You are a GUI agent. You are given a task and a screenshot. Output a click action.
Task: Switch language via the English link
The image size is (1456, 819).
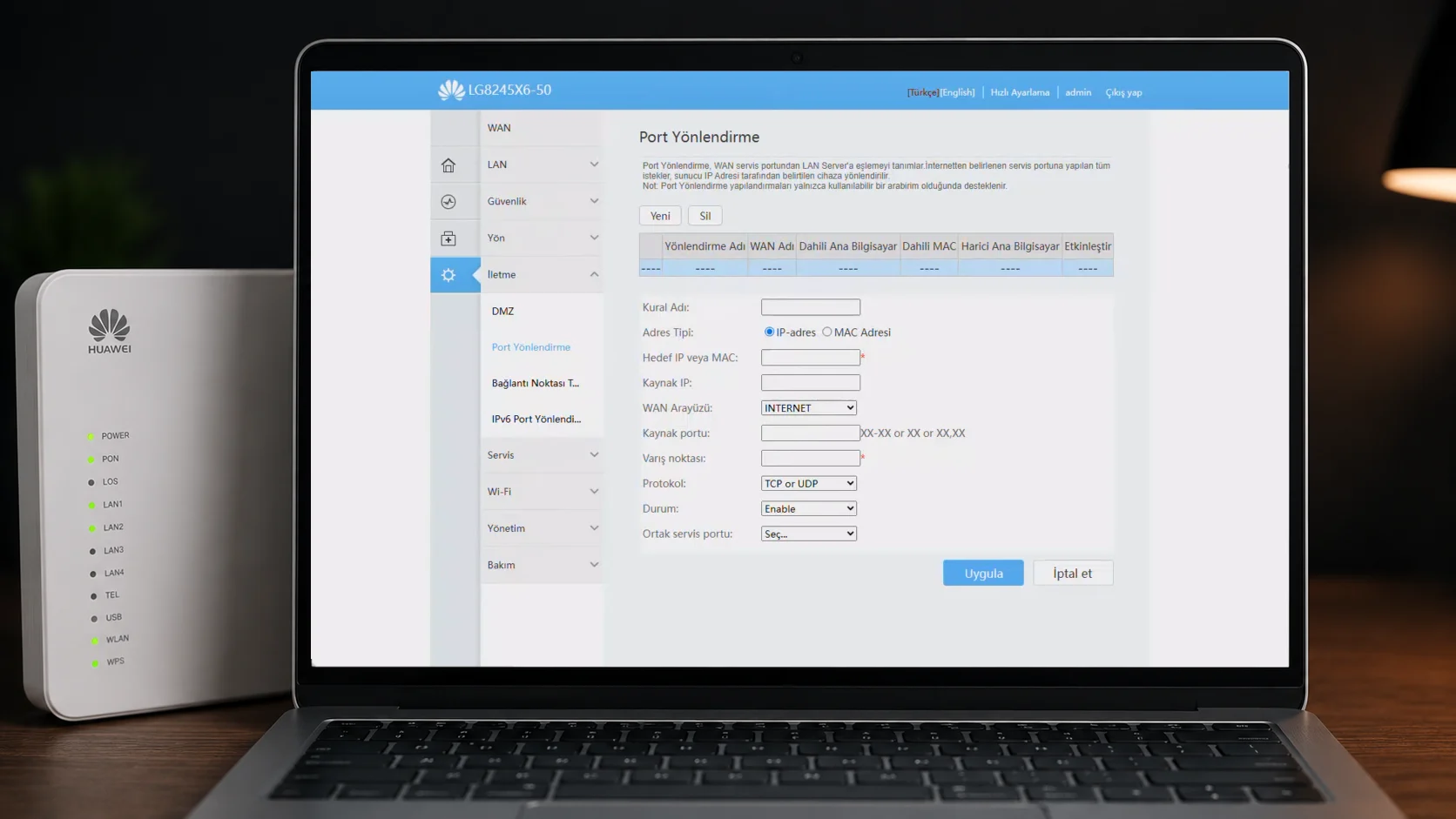[x=957, y=92]
